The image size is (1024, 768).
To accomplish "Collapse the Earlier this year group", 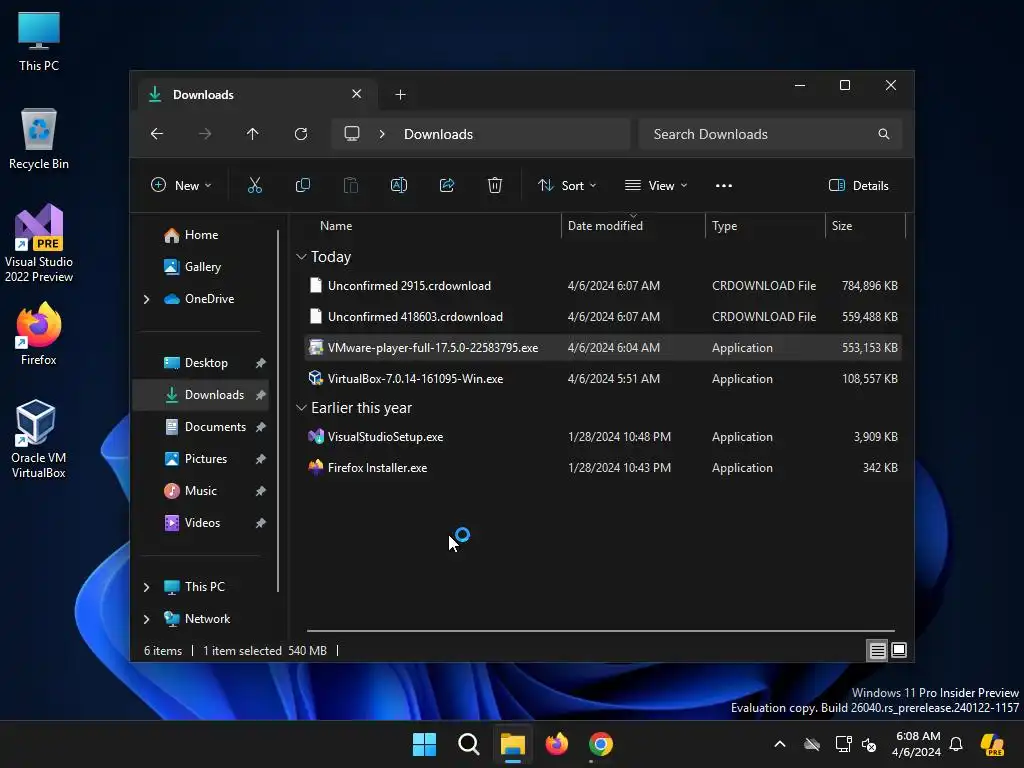I will click(x=301, y=408).
